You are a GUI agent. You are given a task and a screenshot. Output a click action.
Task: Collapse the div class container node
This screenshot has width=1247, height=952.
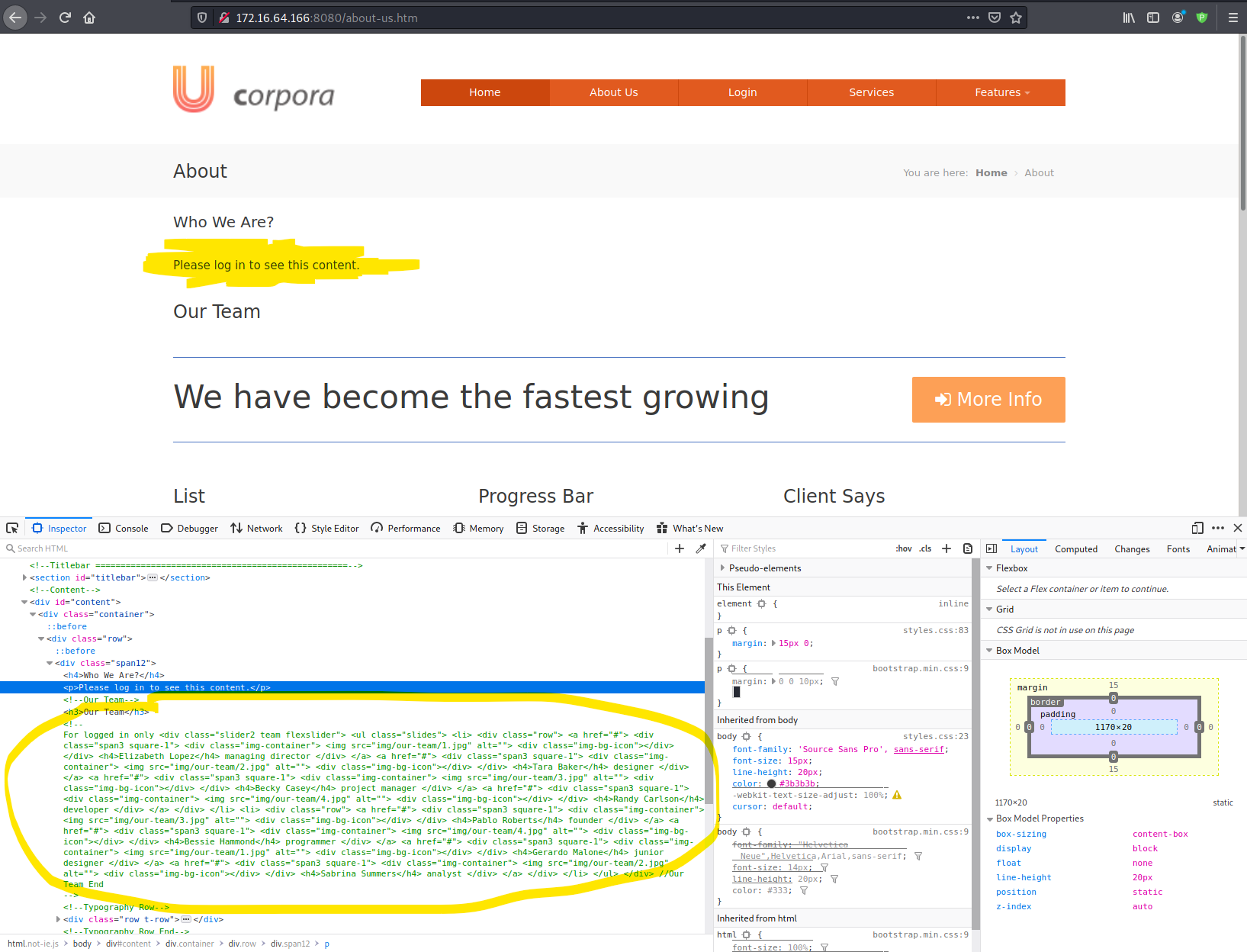coord(33,614)
